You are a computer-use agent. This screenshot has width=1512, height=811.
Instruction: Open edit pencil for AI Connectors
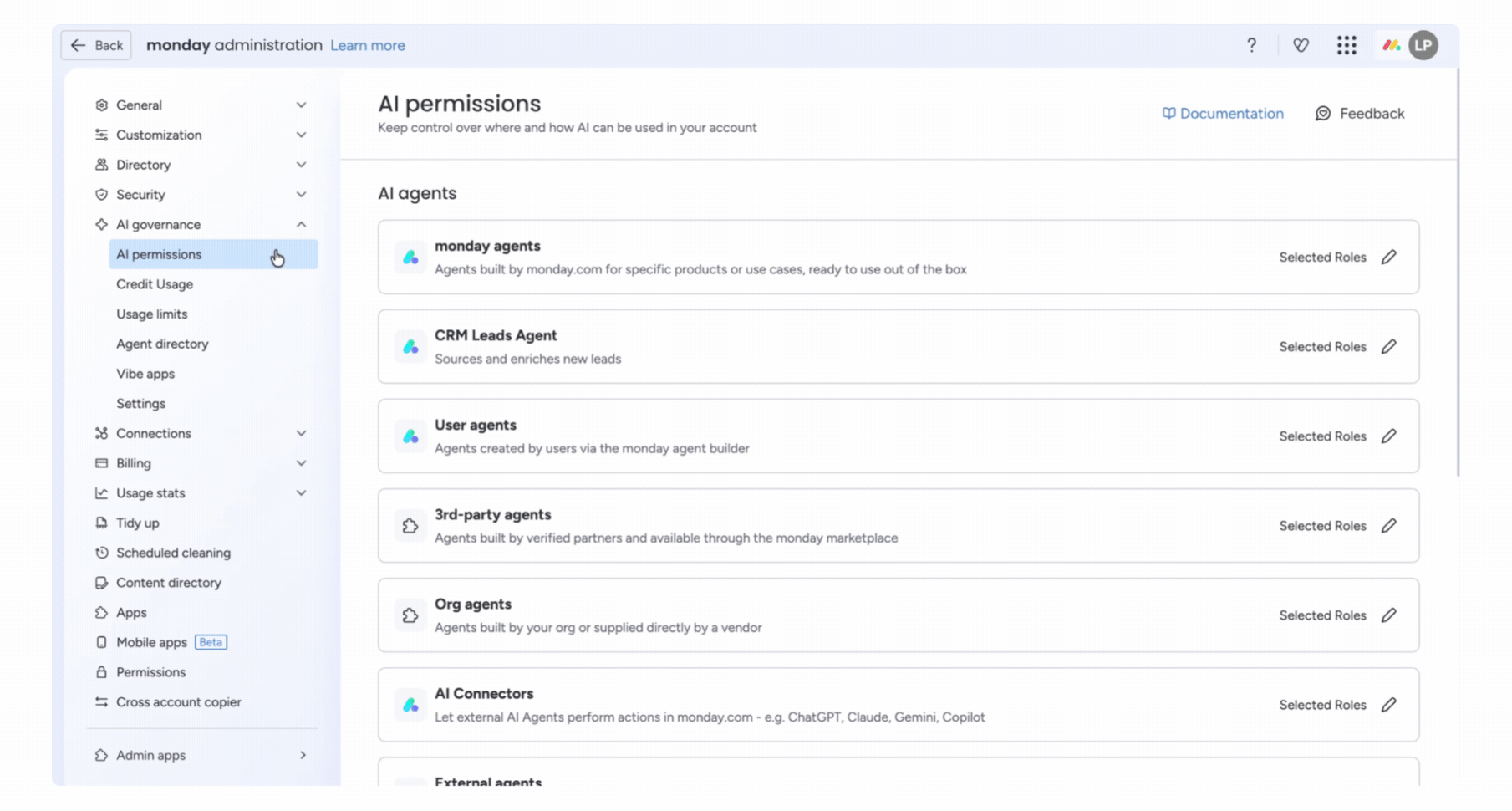pos(1389,705)
